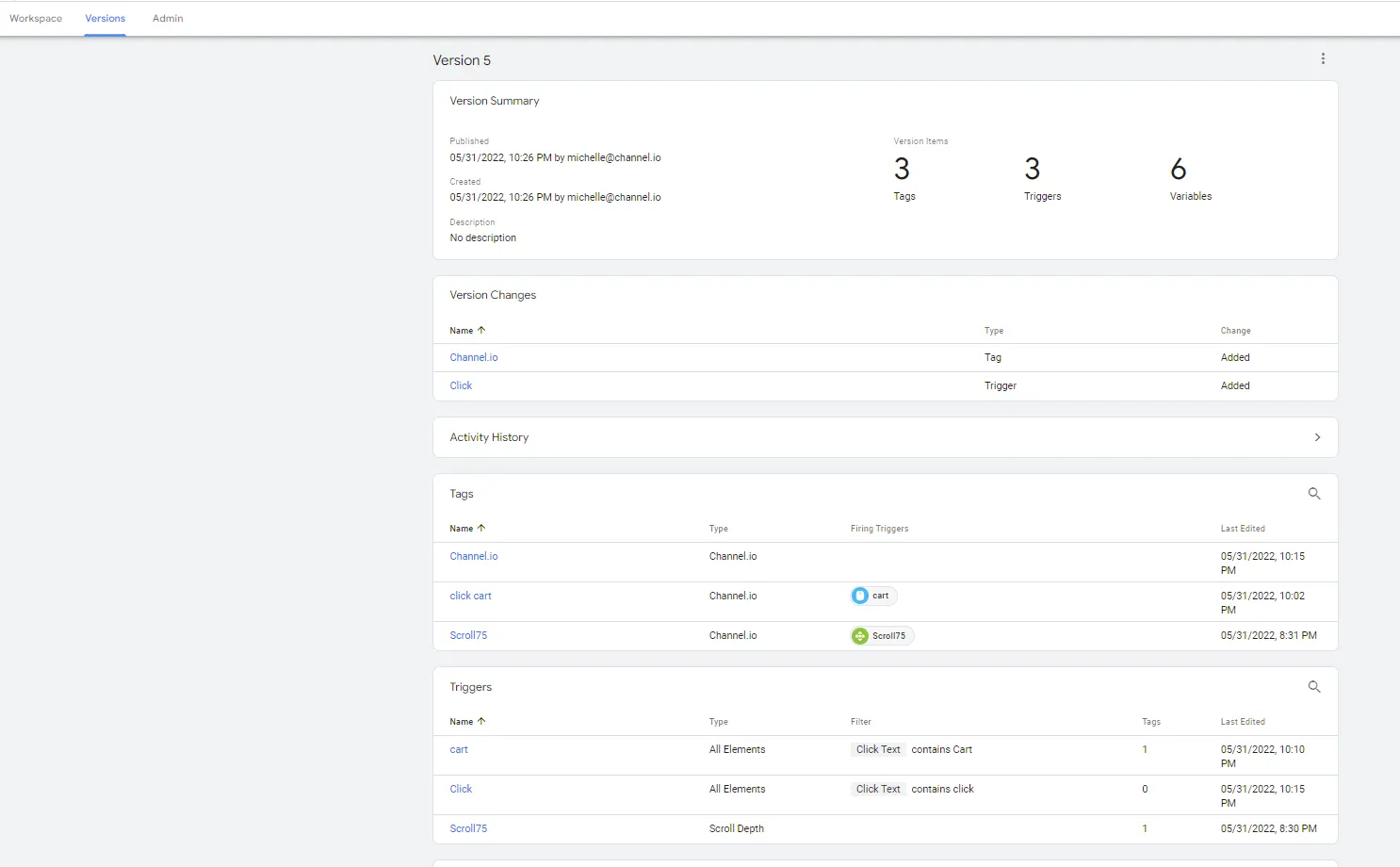Open the Scroll75 tag link
The height and width of the screenshot is (867, 1400).
[468, 635]
